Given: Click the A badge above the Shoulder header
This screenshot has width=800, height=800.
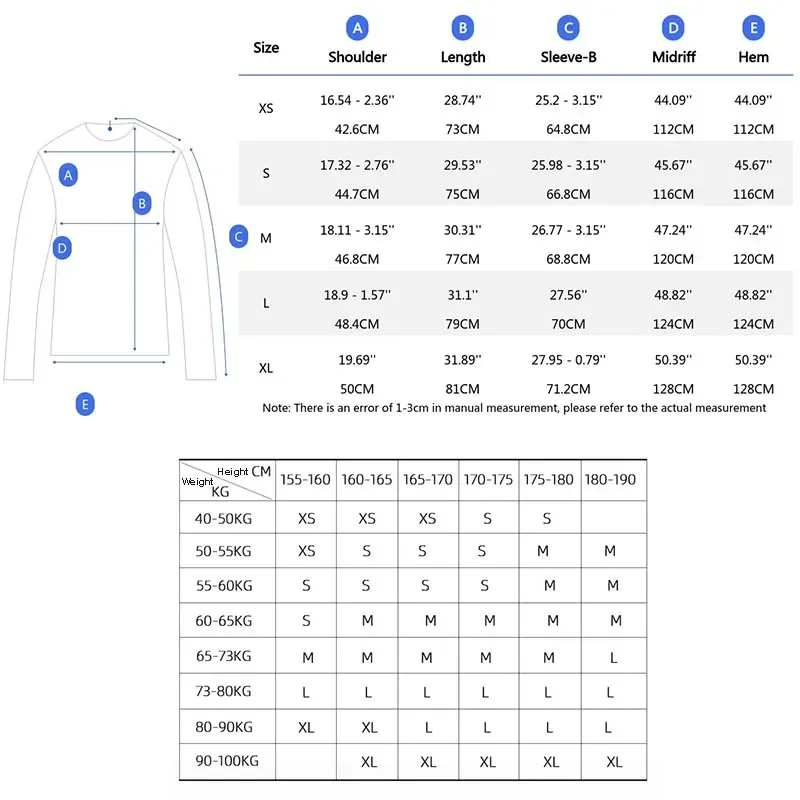Looking at the screenshot, I should pyautogui.click(x=357, y=28).
